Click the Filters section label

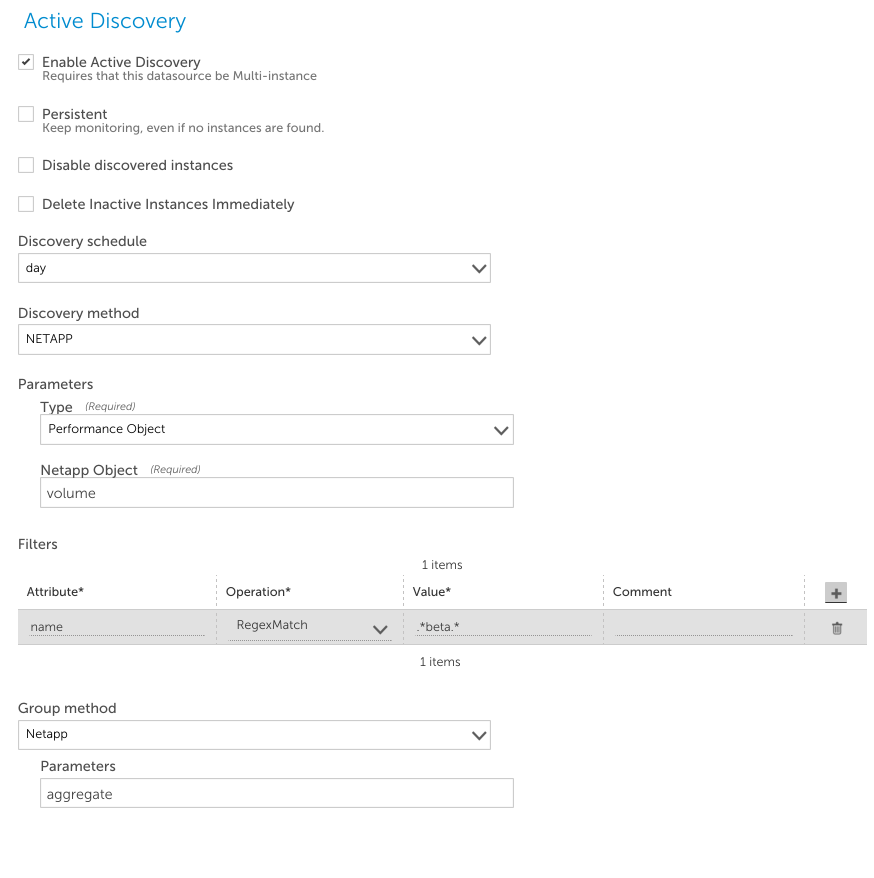pyautogui.click(x=38, y=544)
